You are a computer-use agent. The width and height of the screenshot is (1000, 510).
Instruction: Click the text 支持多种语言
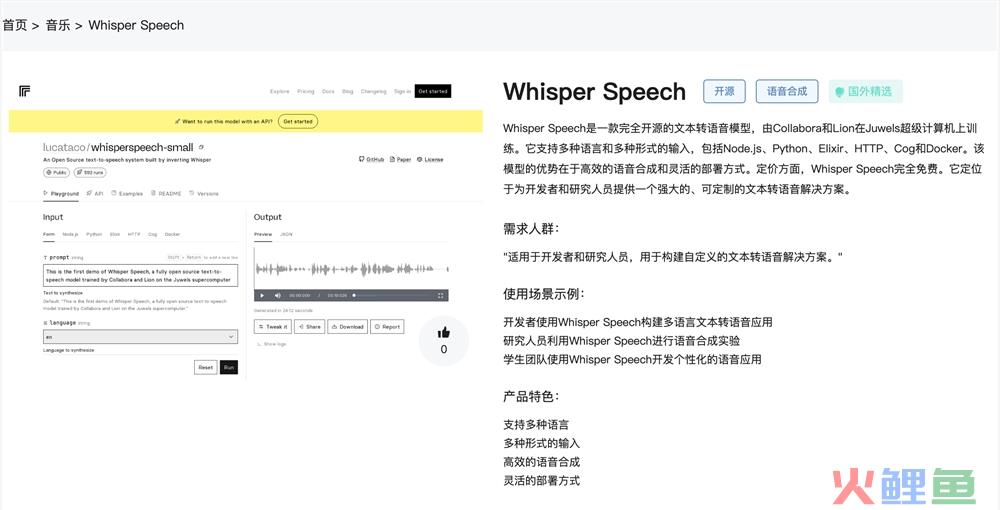coord(536,425)
